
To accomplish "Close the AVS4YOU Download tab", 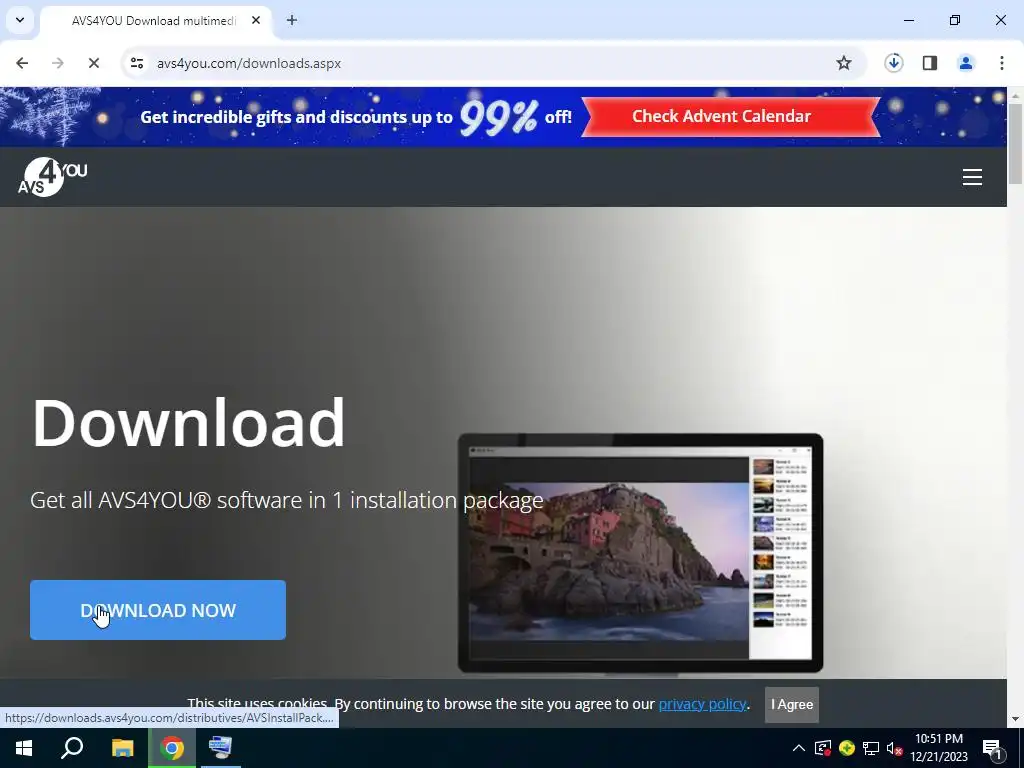I will coord(256,20).
